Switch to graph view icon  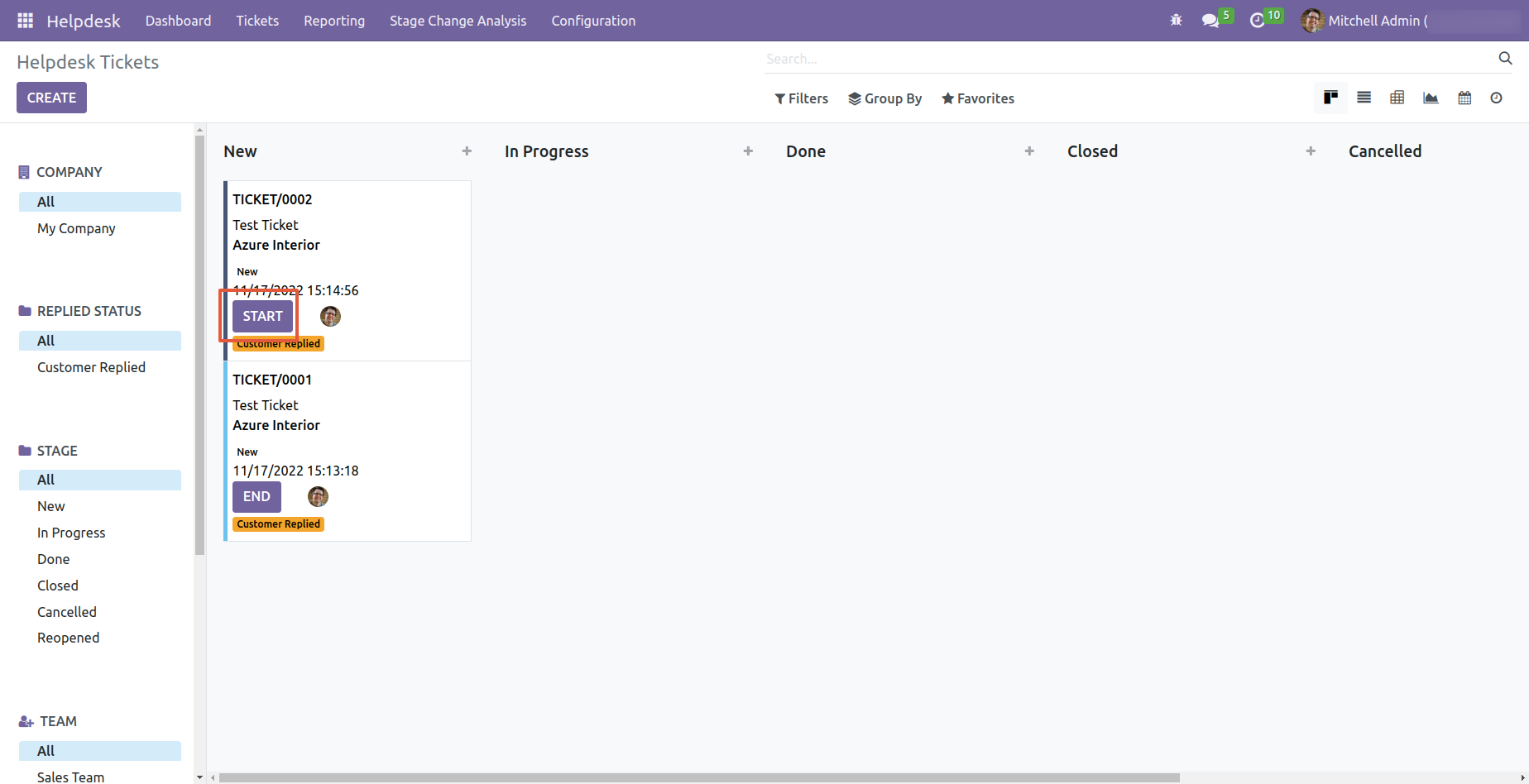[x=1431, y=98]
